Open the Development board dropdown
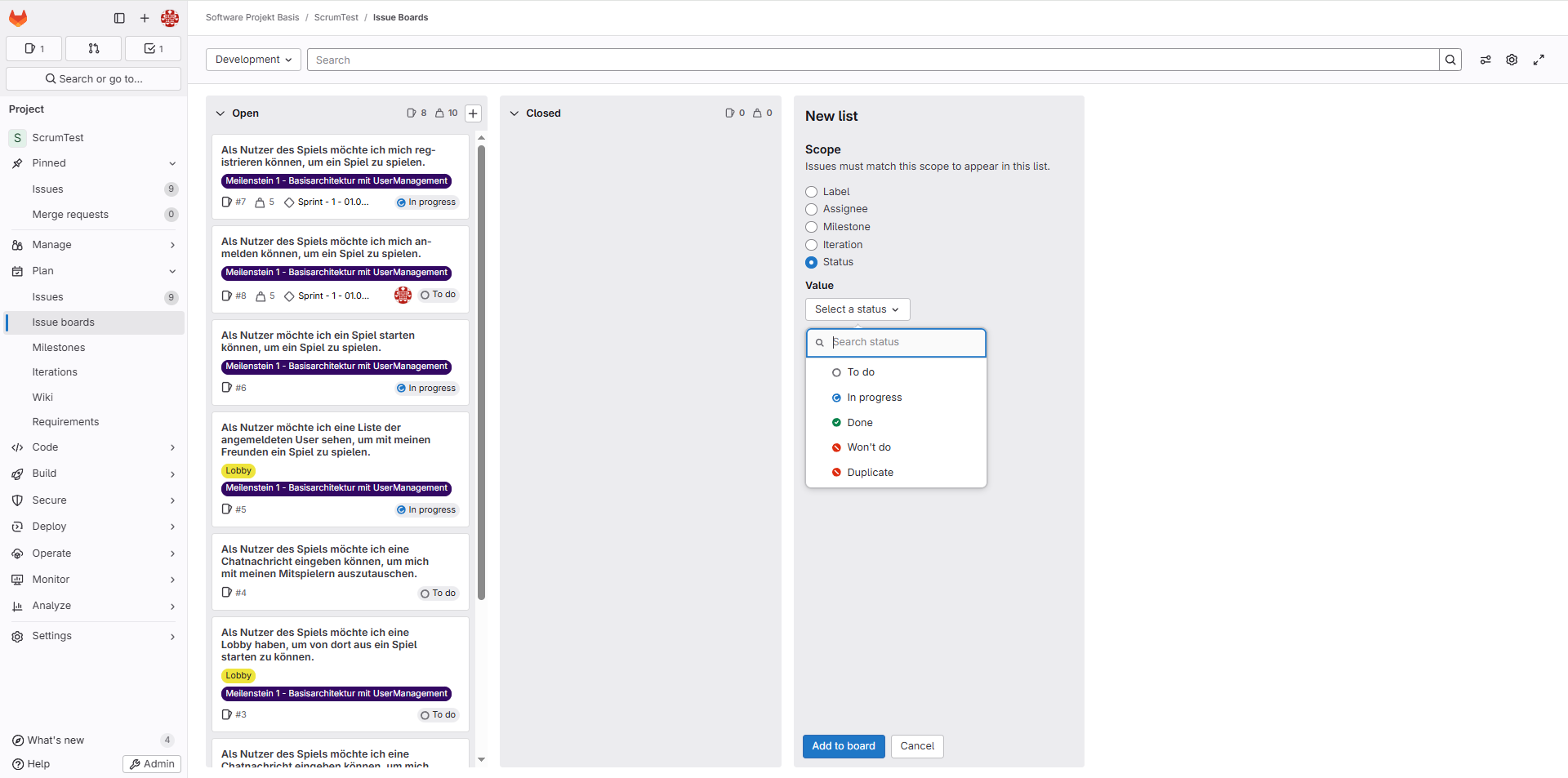The image size is (1568, 778). pos(253,60)
